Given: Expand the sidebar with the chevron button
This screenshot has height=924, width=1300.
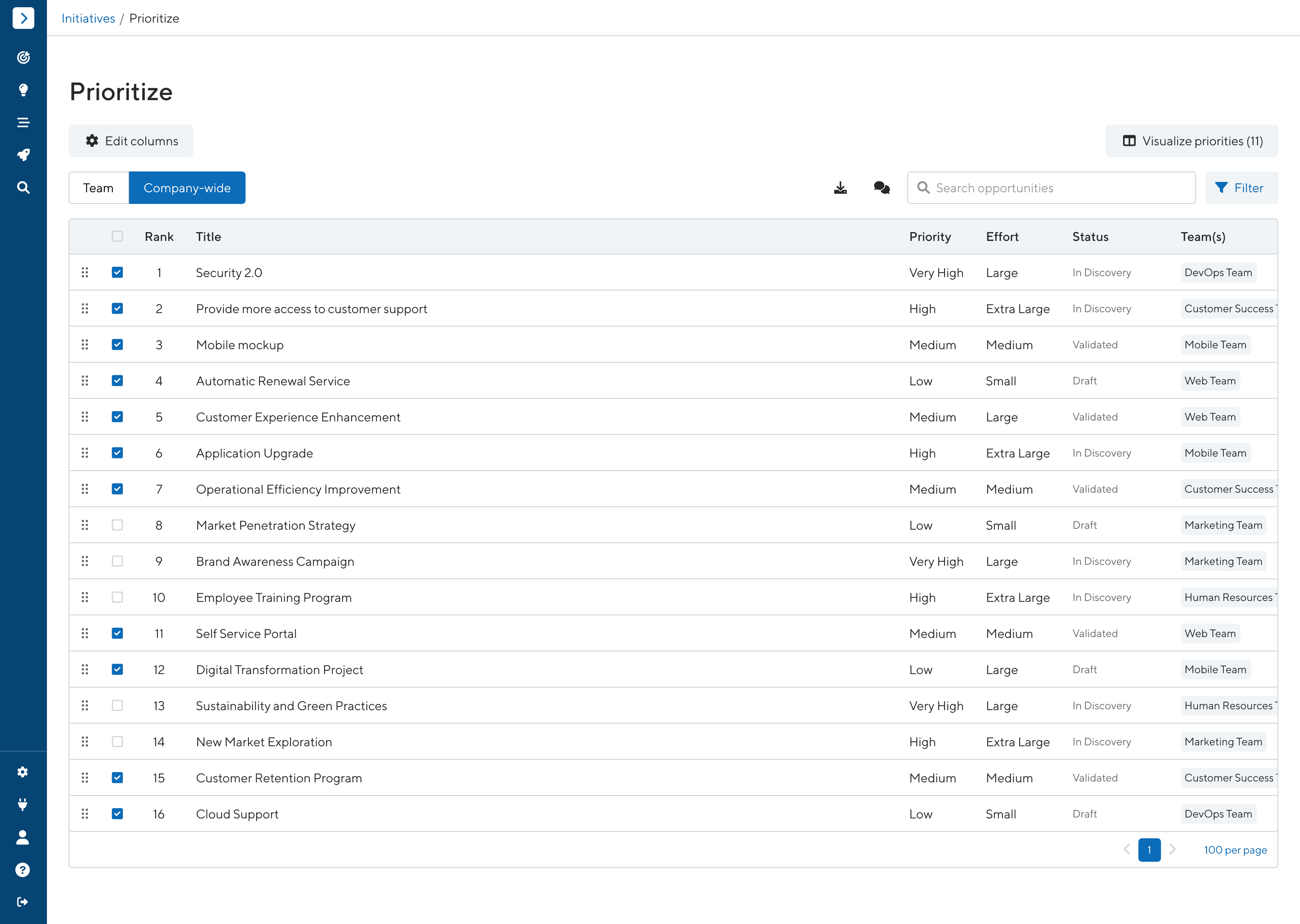Looking at the screenshot, I should coord(23,18).
